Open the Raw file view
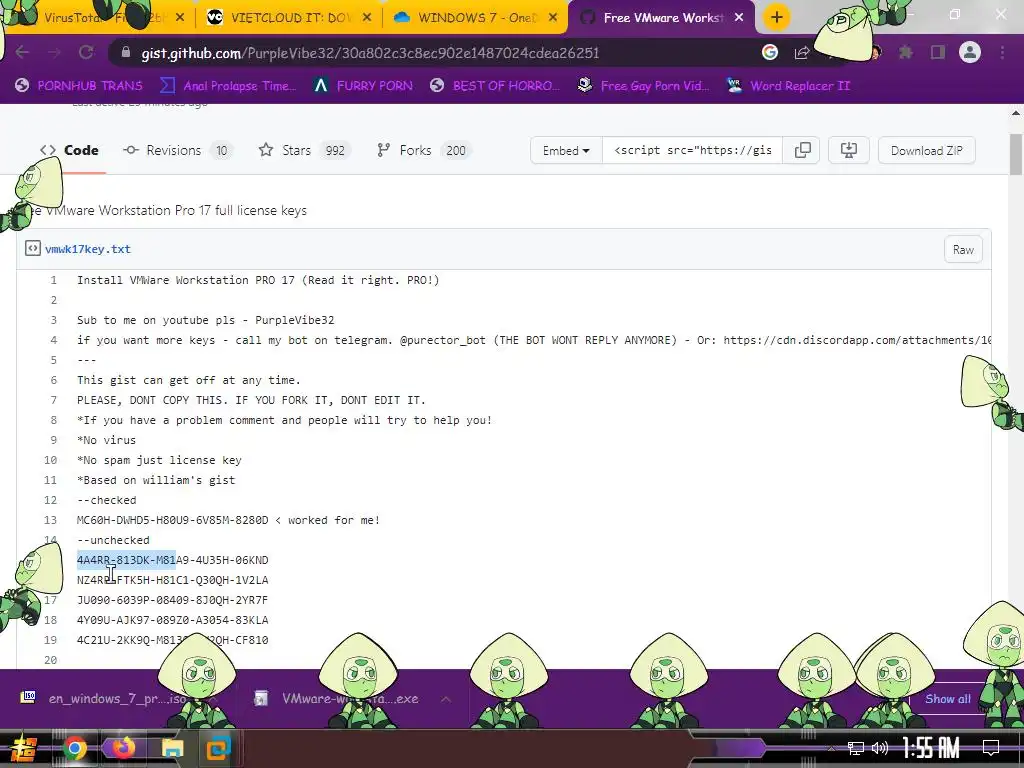Image resolution: width=1024 pixels, height=768 pixels. [963, 249]
